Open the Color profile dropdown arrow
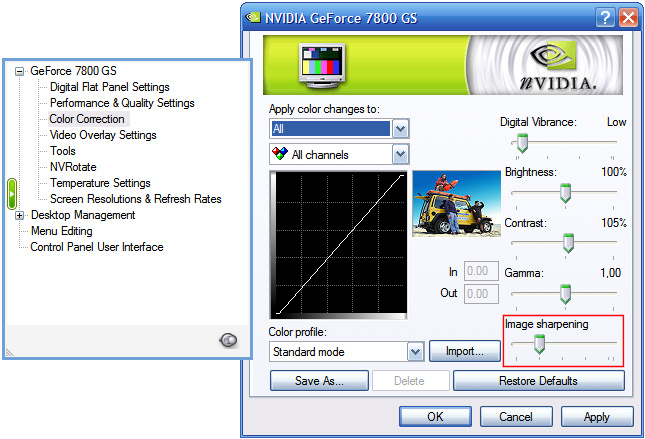 415,352
